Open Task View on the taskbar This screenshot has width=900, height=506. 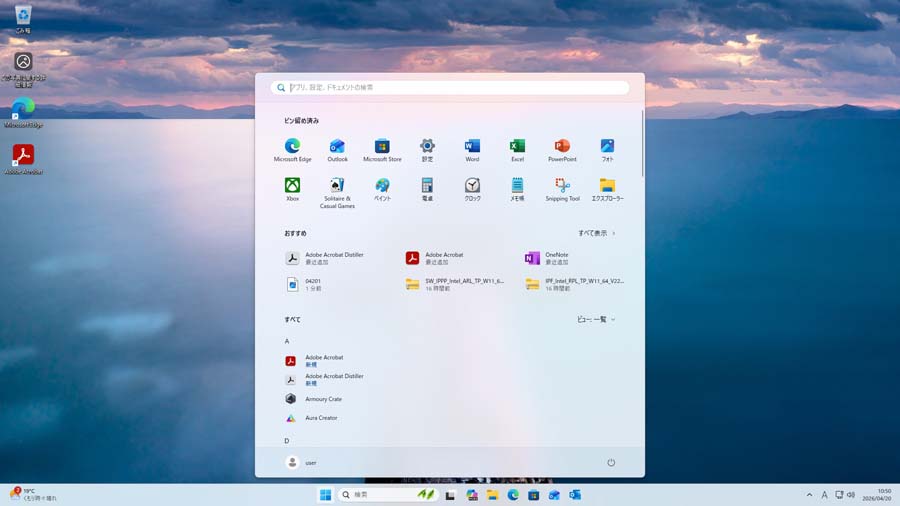pos(450,495)
